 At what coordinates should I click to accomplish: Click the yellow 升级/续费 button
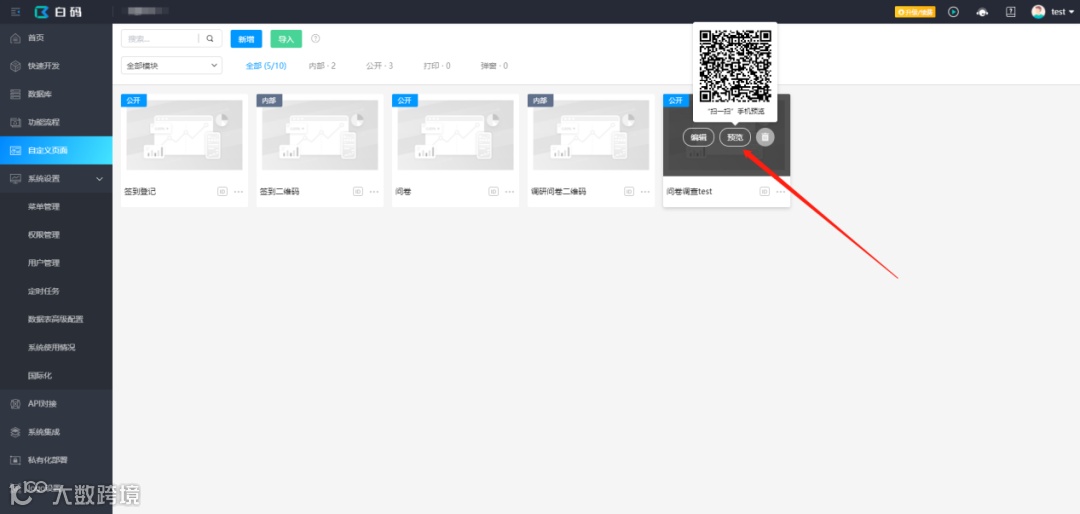915,12
